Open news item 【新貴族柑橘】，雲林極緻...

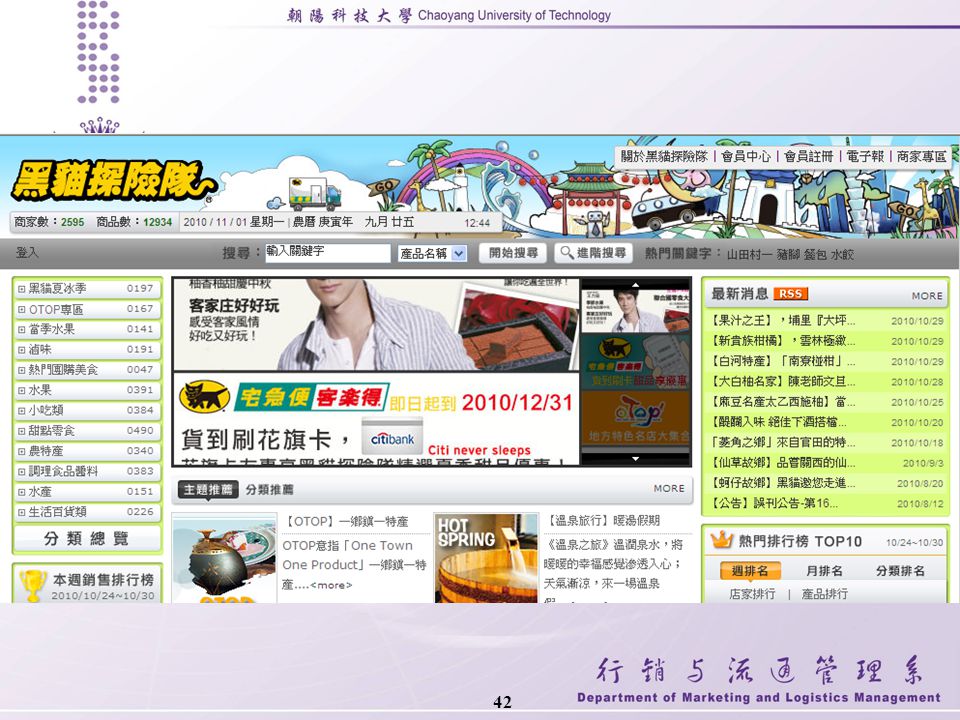(x=782, y=340)
